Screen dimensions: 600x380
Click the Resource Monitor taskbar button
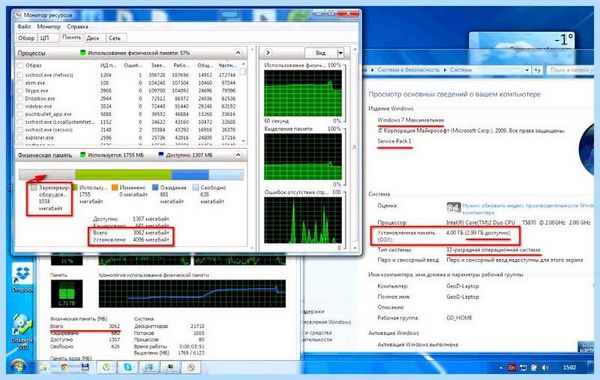click(191, 367)
